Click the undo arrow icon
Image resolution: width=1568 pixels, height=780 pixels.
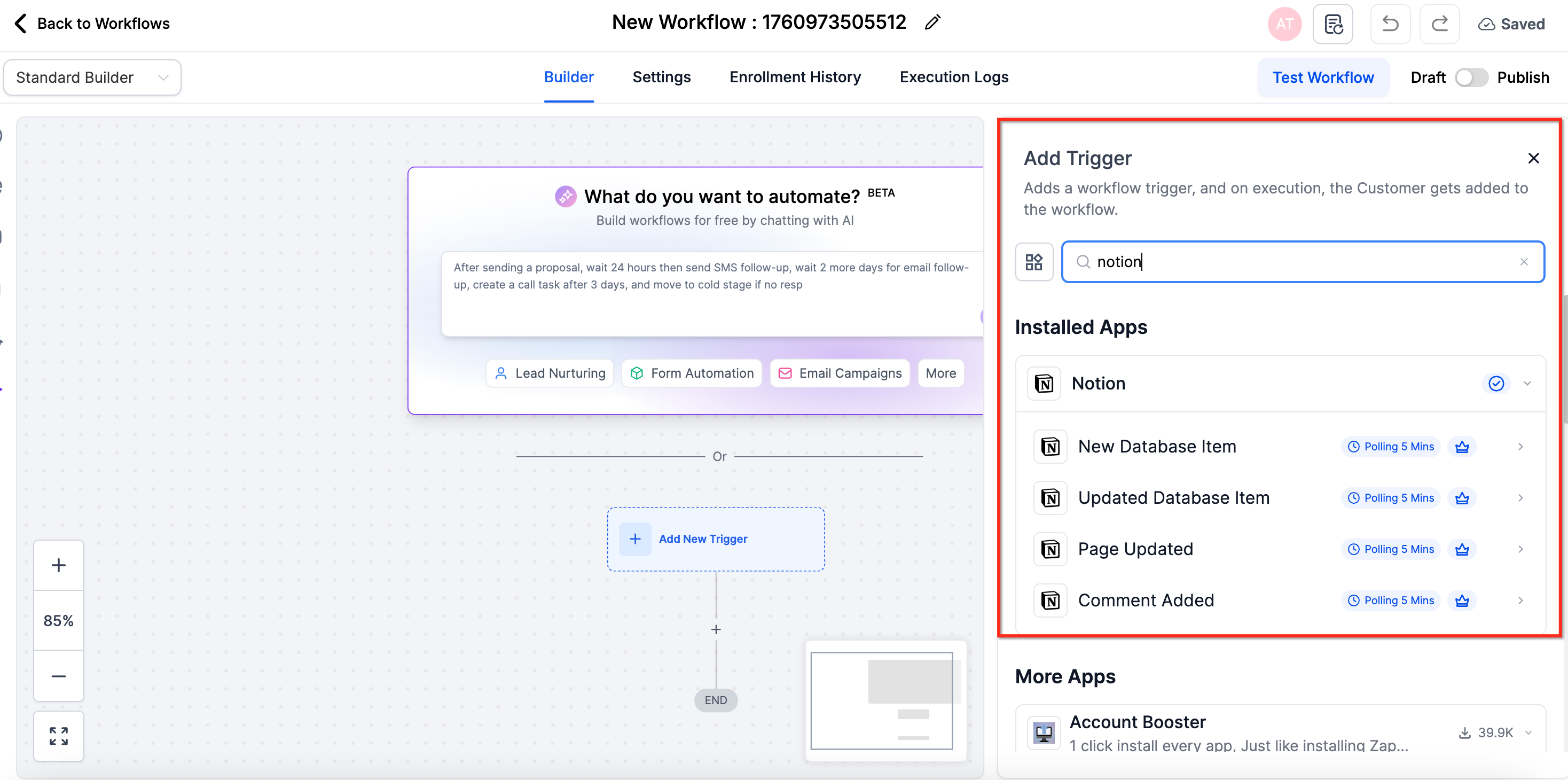(x=1390, y=24)
